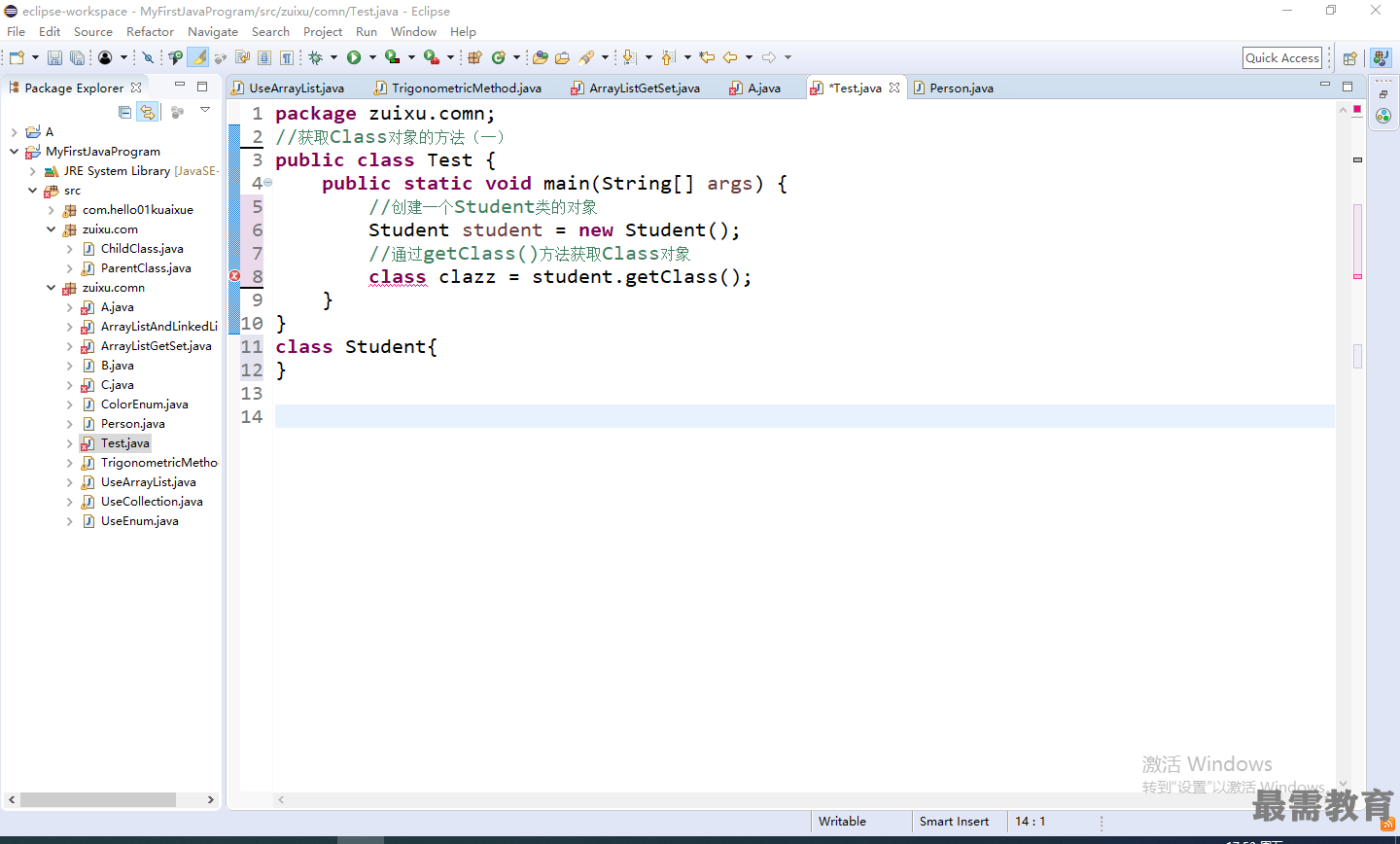The height and width of the screenshot is (844, 1400).
Task: Open the Project menu
Action: pyautogui.click(x=323, y=31)
